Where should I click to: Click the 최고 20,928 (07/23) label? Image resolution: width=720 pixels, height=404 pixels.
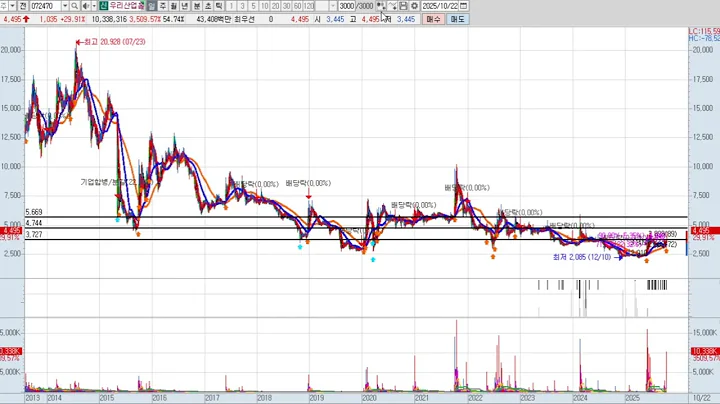[114, 42]
